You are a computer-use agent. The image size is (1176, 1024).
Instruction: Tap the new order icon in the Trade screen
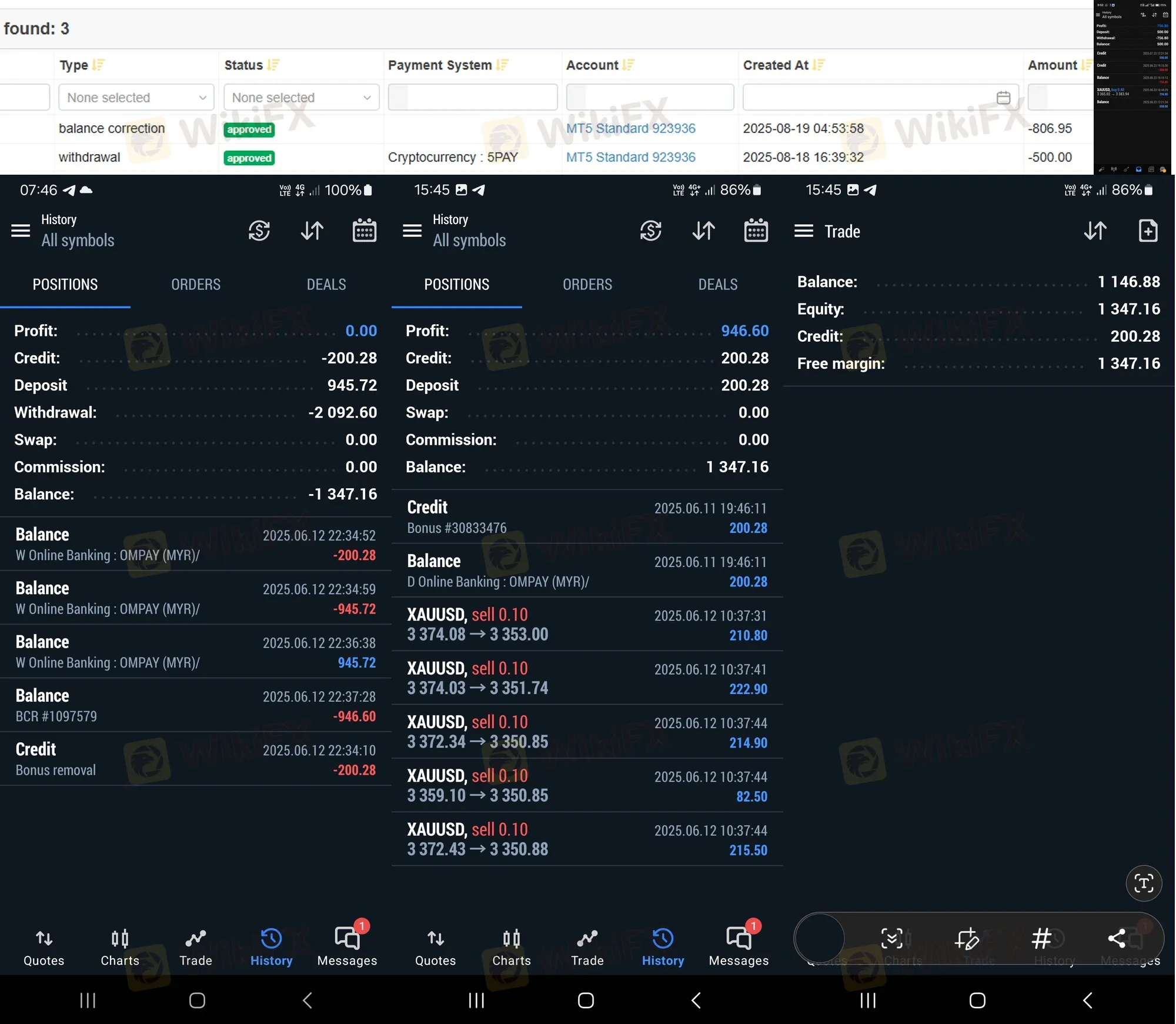pos(1148,231)
